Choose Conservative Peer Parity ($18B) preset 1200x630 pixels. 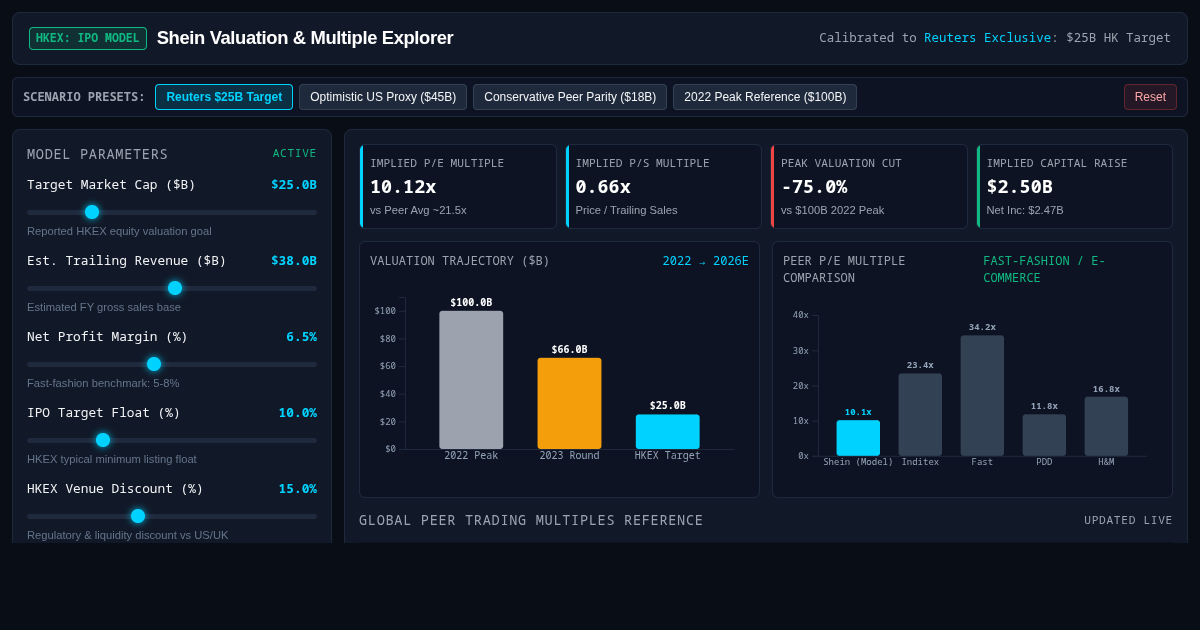[x=570, y=97]
